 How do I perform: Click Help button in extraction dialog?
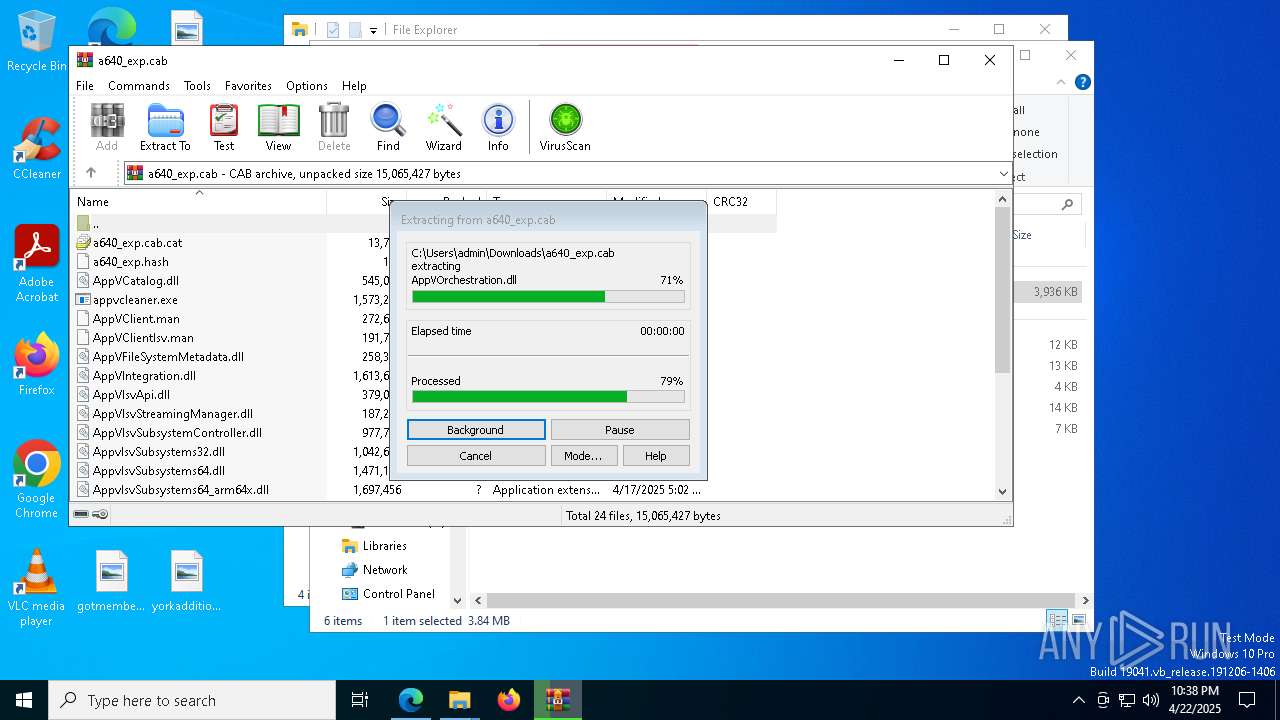click(656, 456)
